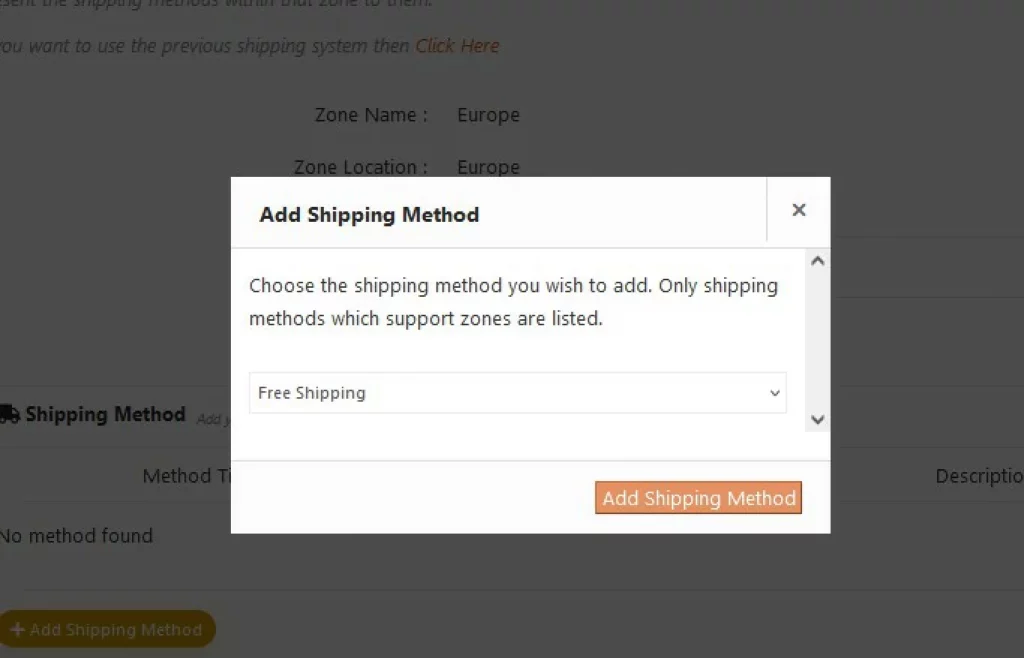
Task: Click the Europe value next to Zone Location
Action: click(x=488, y=167)
